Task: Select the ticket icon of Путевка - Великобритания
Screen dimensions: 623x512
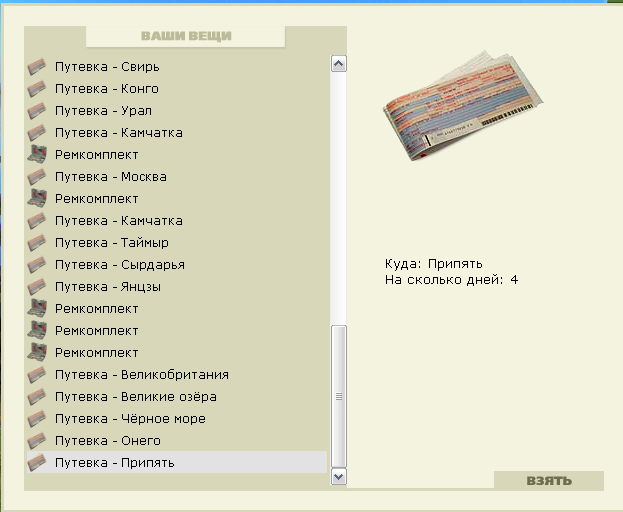Action: (37, 375)
